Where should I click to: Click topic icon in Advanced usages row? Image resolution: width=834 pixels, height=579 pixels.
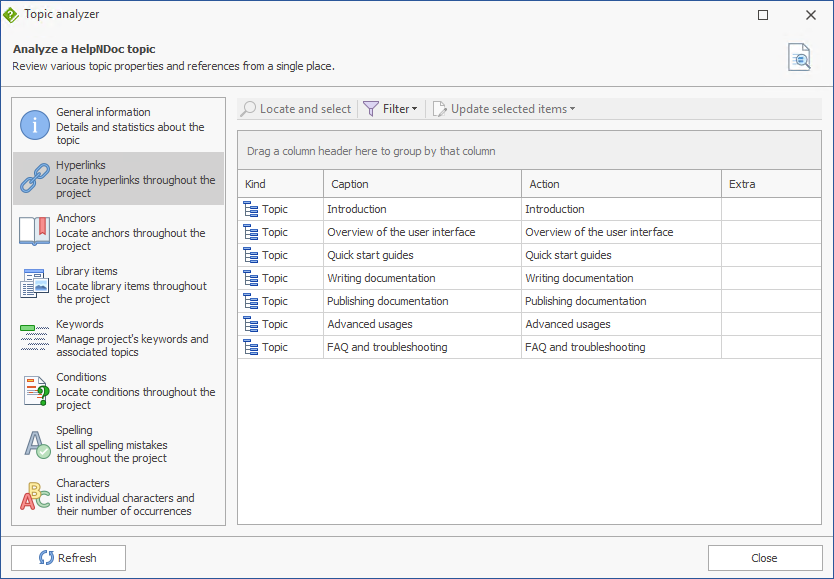251,324
